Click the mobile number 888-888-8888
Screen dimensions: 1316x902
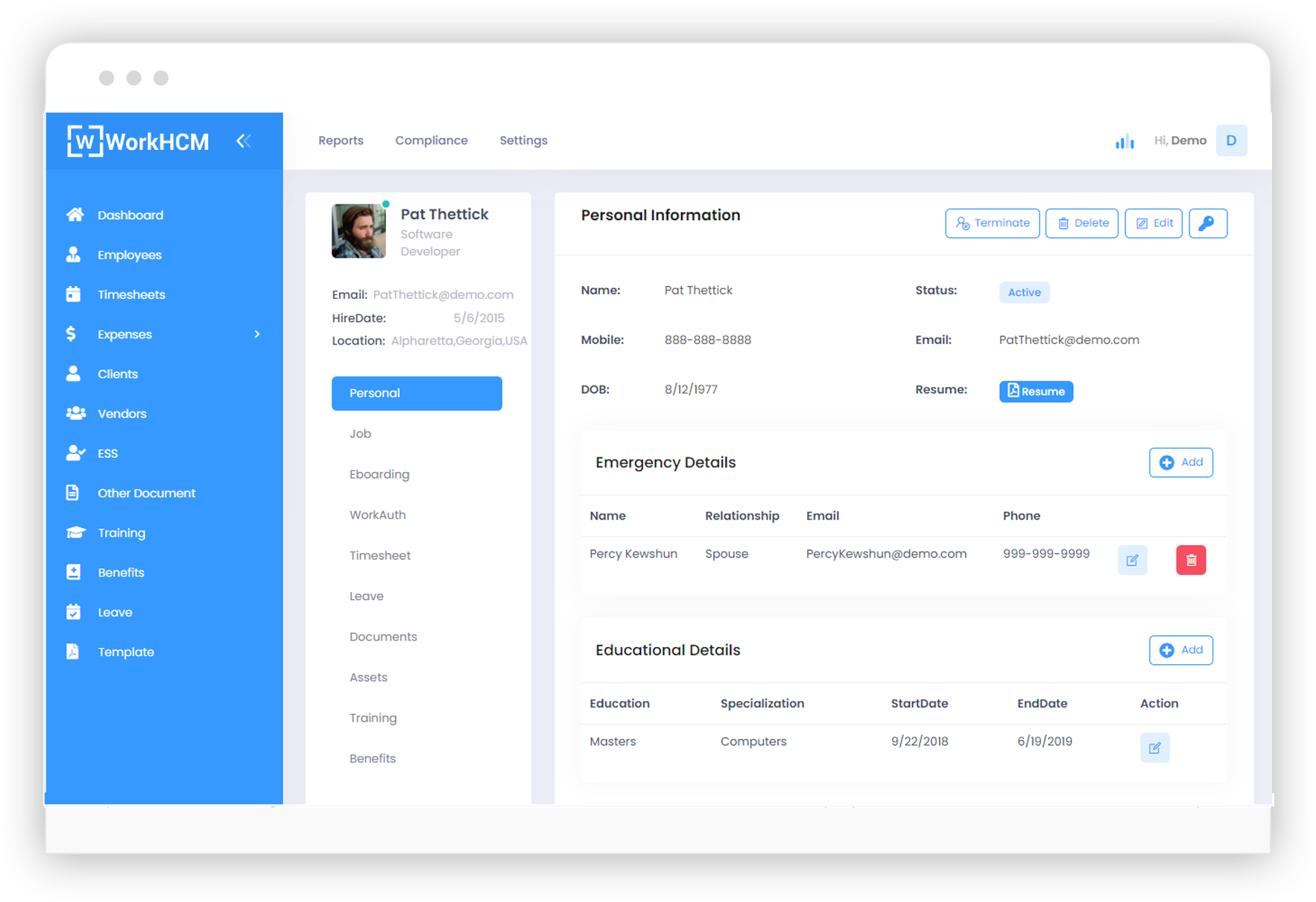click(x=708, y=339)
